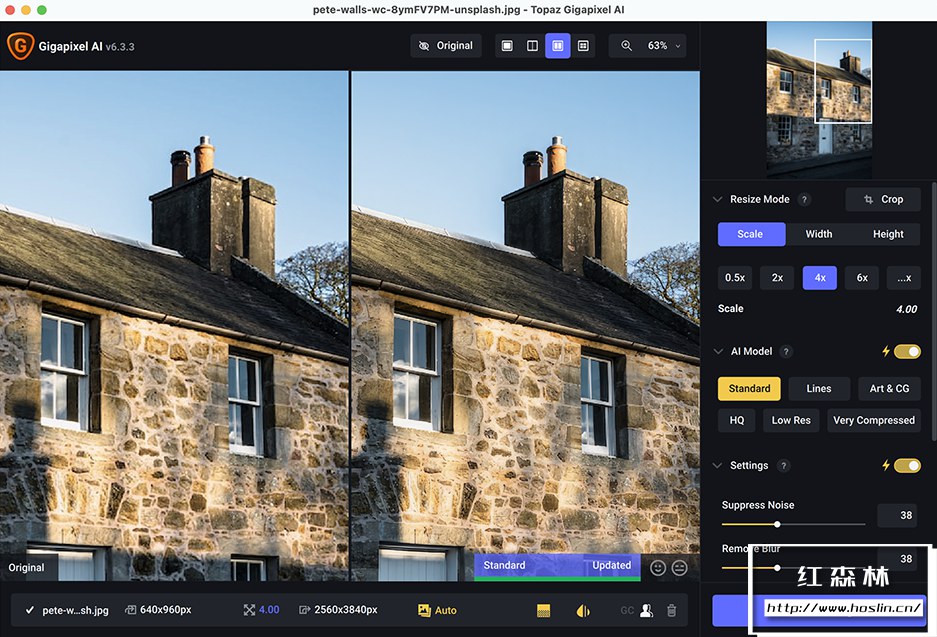Click the neutral face rating icon
The image size is (937, 637).
680,567
